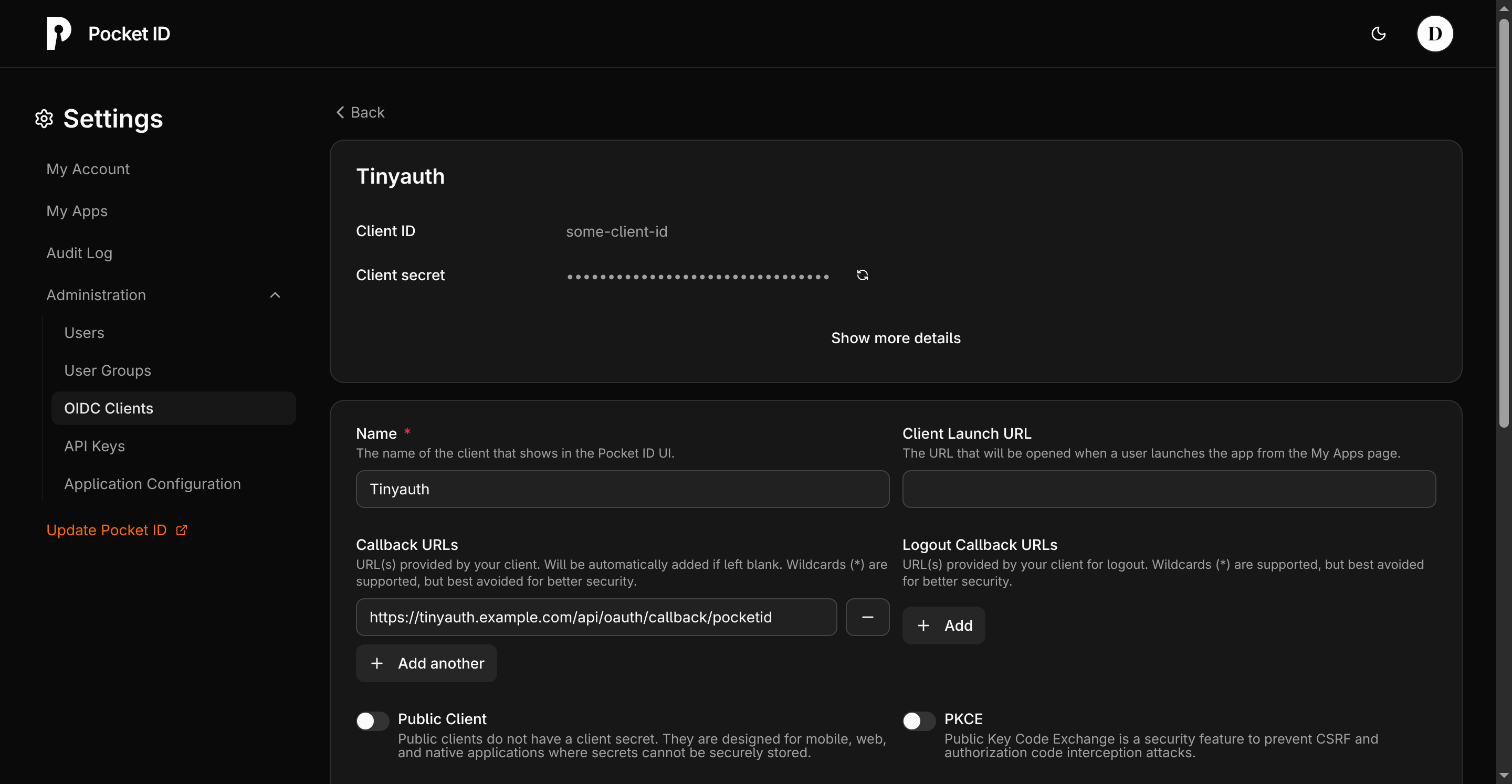Expand Show more details

coord(896,337)
